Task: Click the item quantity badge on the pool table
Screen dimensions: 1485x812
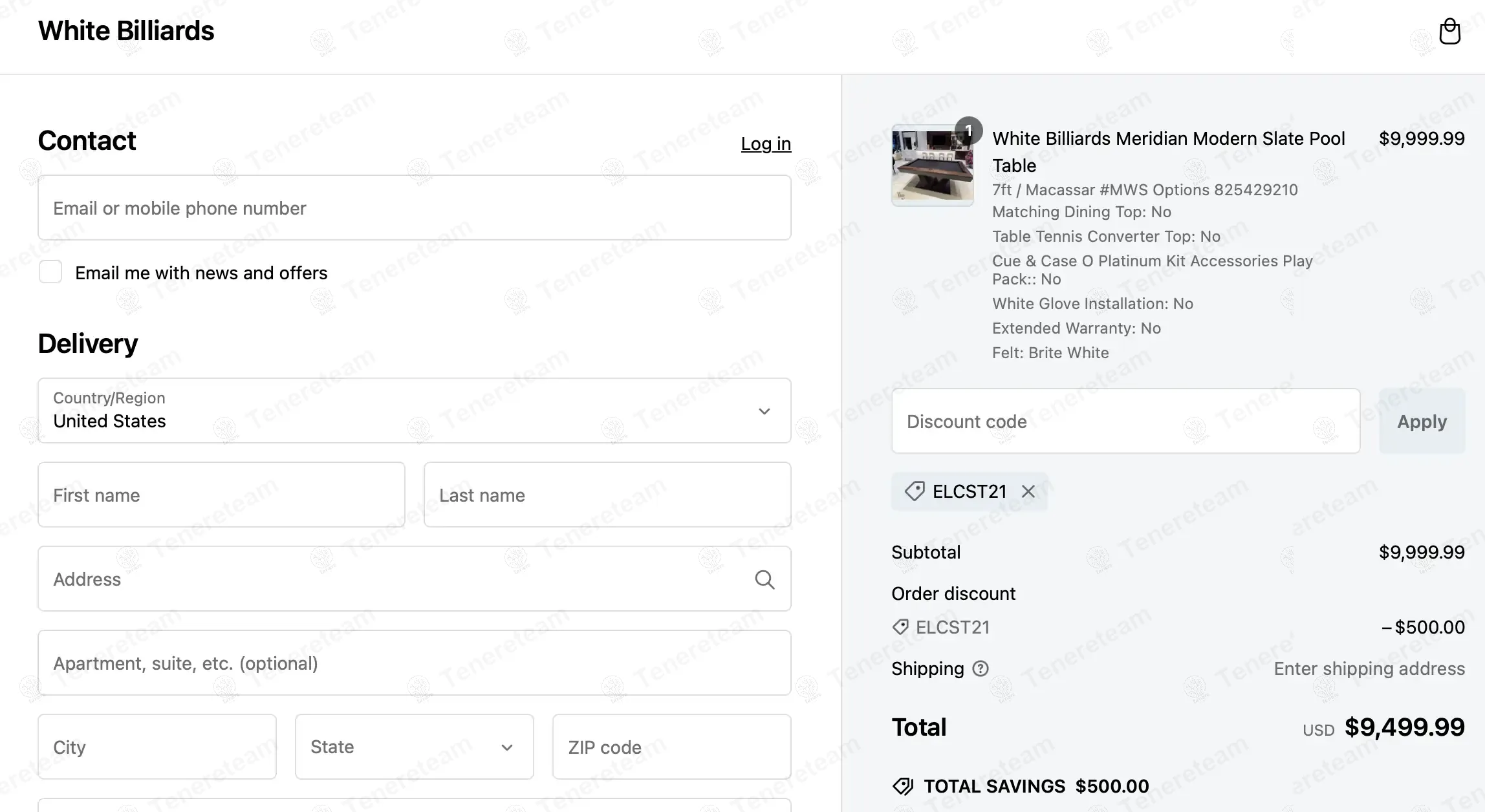Action: (968, 131)
